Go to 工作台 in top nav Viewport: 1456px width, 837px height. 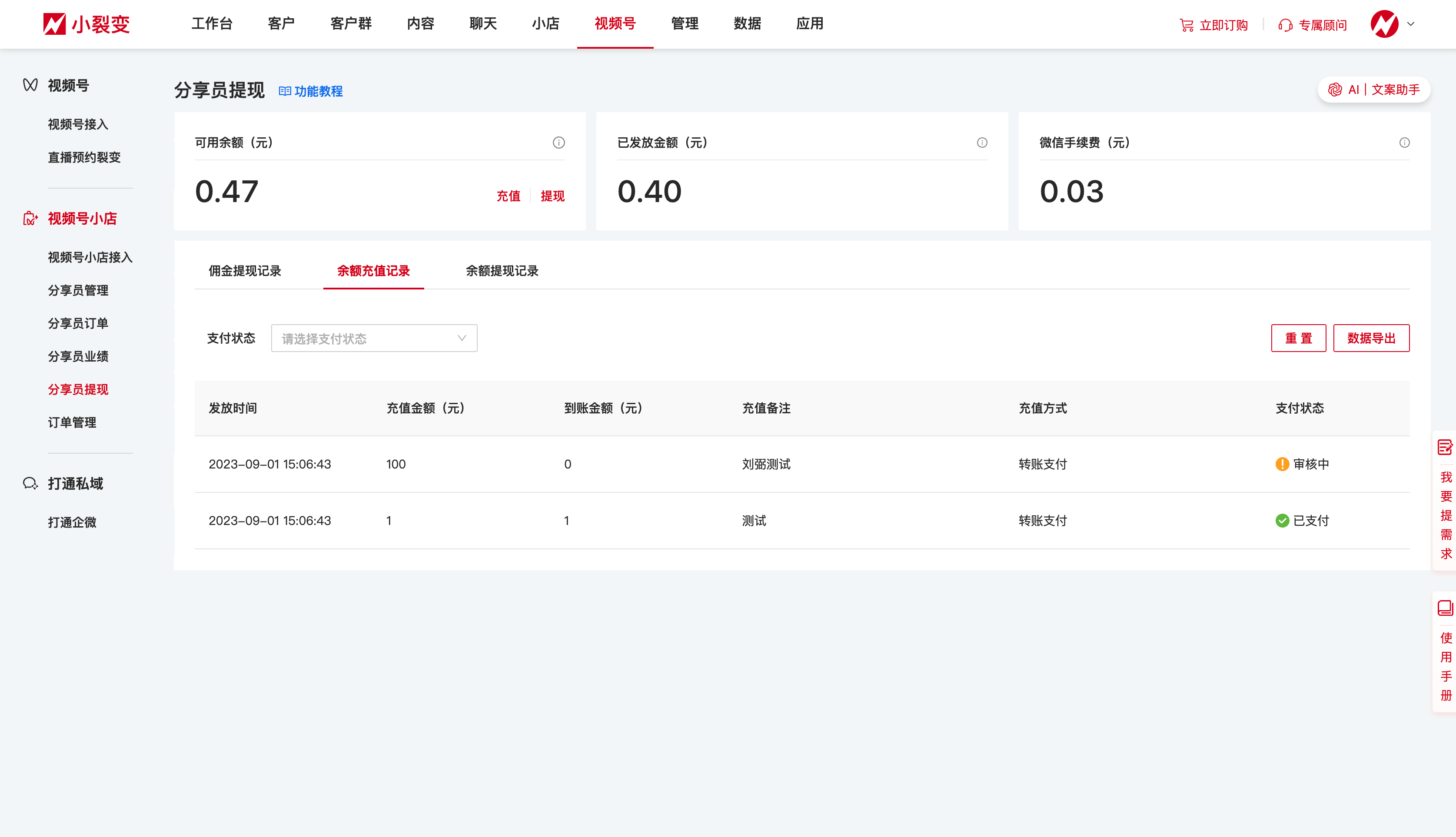[x=212, y=23]
